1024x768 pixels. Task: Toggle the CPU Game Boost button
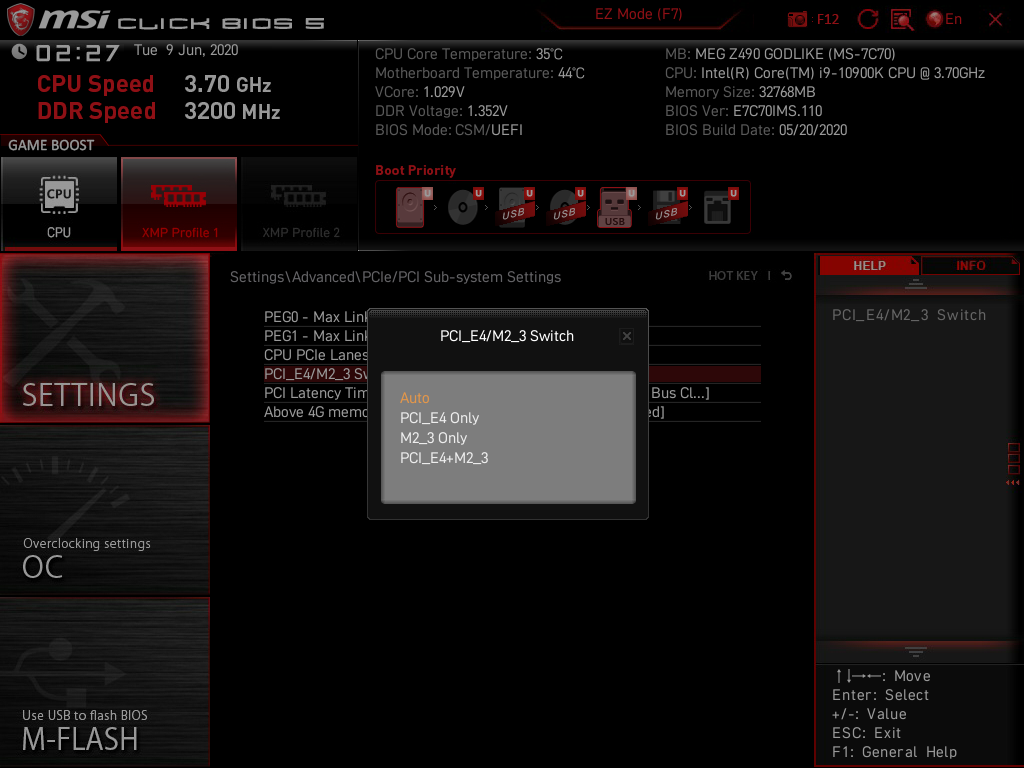click(x=59, y=203)
